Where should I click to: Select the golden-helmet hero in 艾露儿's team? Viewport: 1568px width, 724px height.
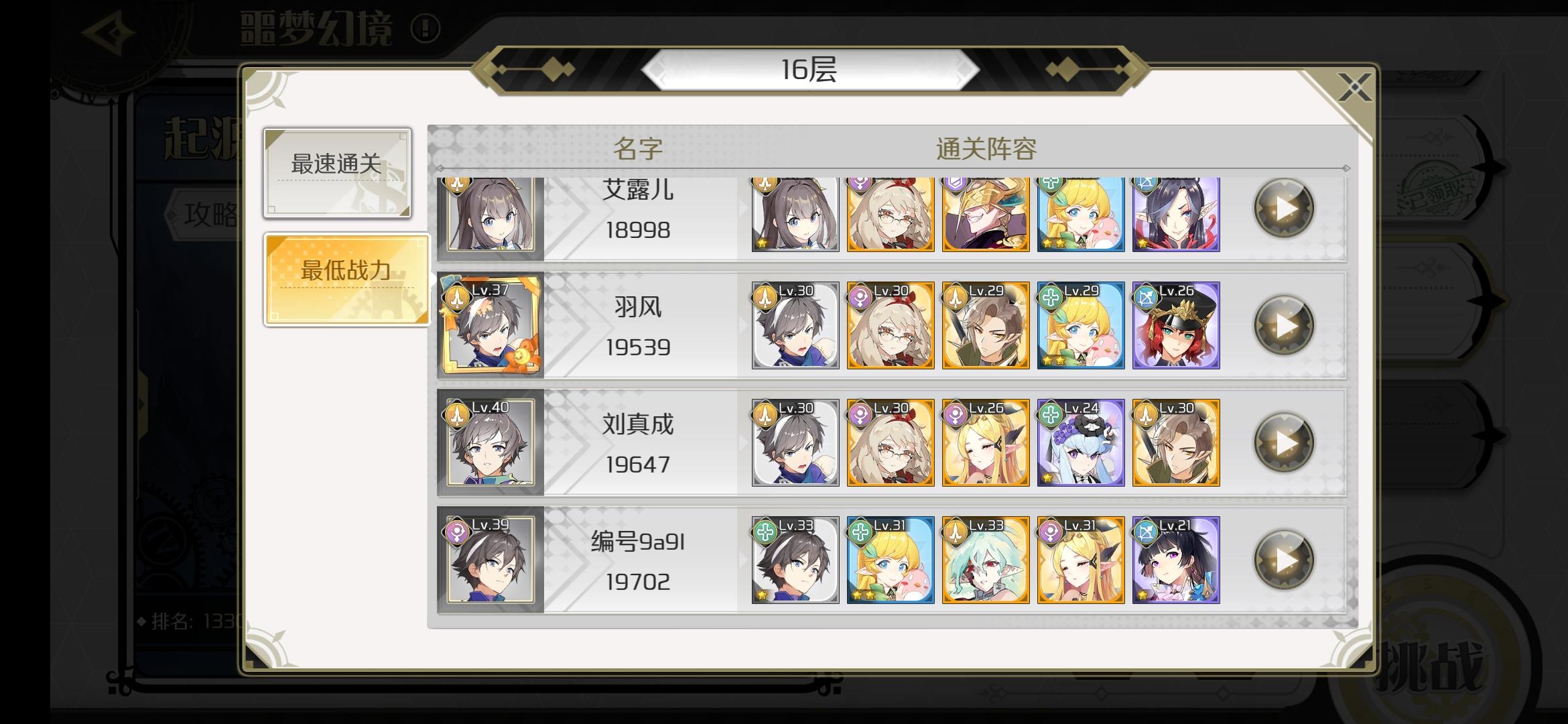point(986,215)
